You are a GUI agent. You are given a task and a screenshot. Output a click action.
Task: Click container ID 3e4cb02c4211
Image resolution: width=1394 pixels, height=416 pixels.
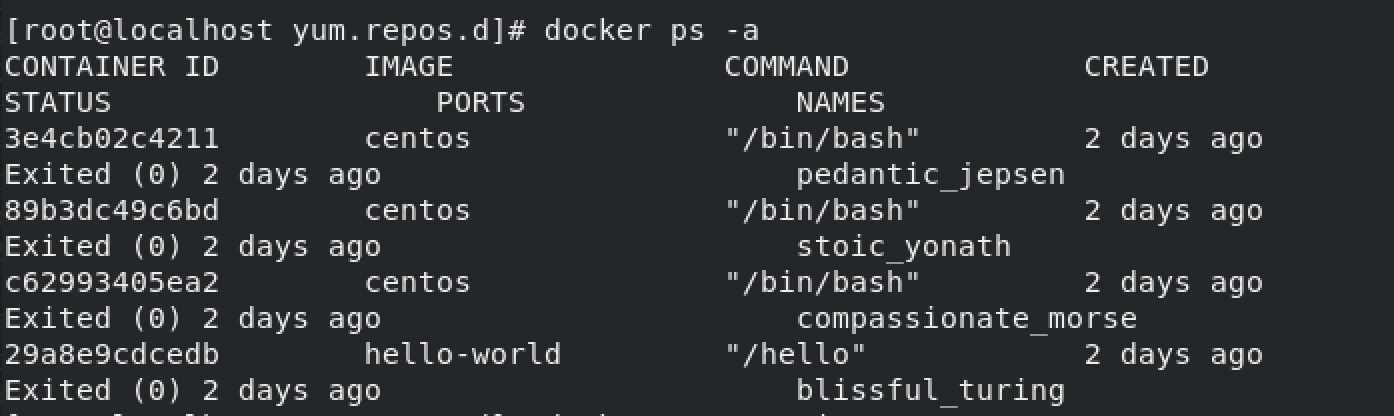[x=112, y=138]
